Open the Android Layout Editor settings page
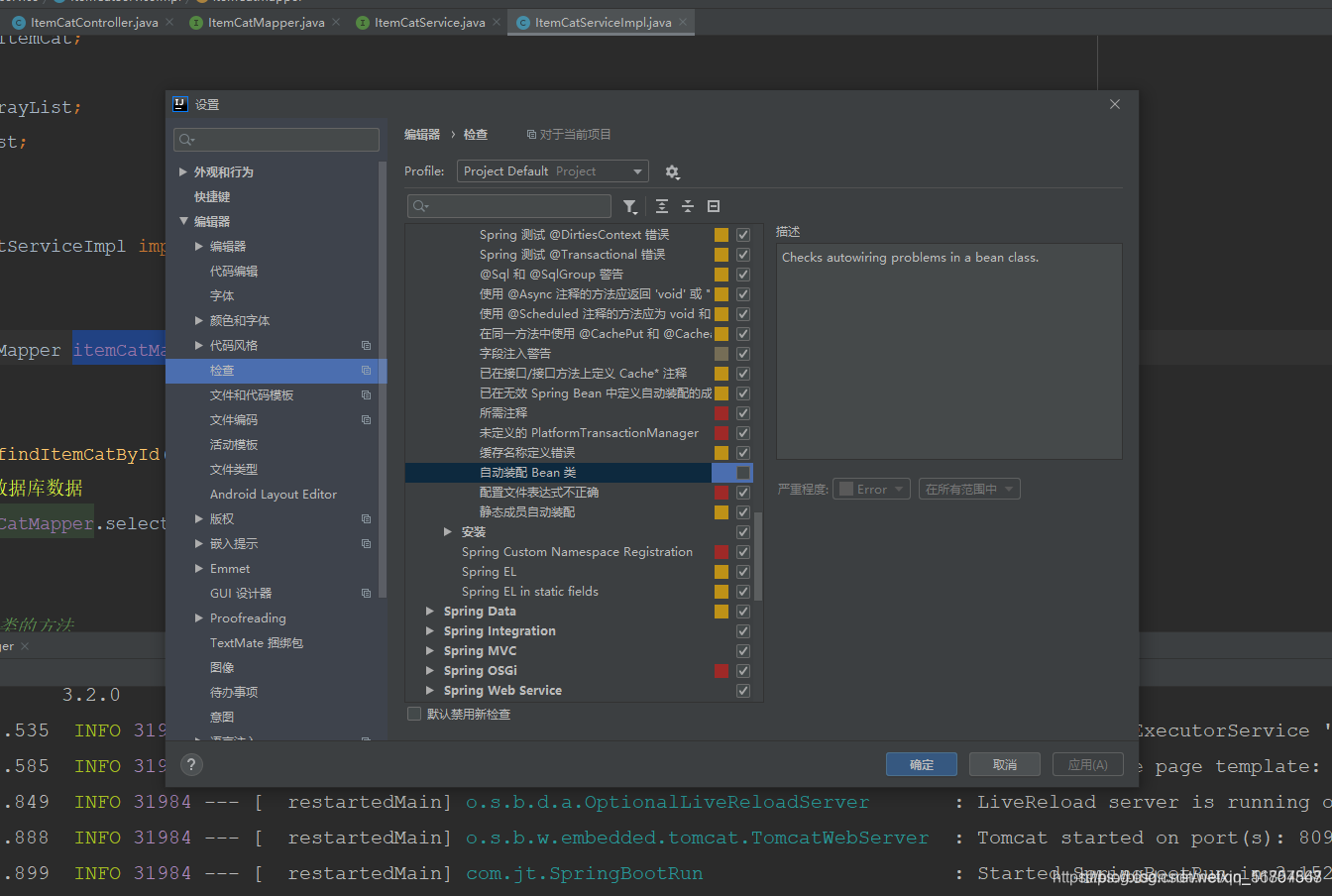The width and height of the screenshot is (1332, 896). [x=274, y=495]
